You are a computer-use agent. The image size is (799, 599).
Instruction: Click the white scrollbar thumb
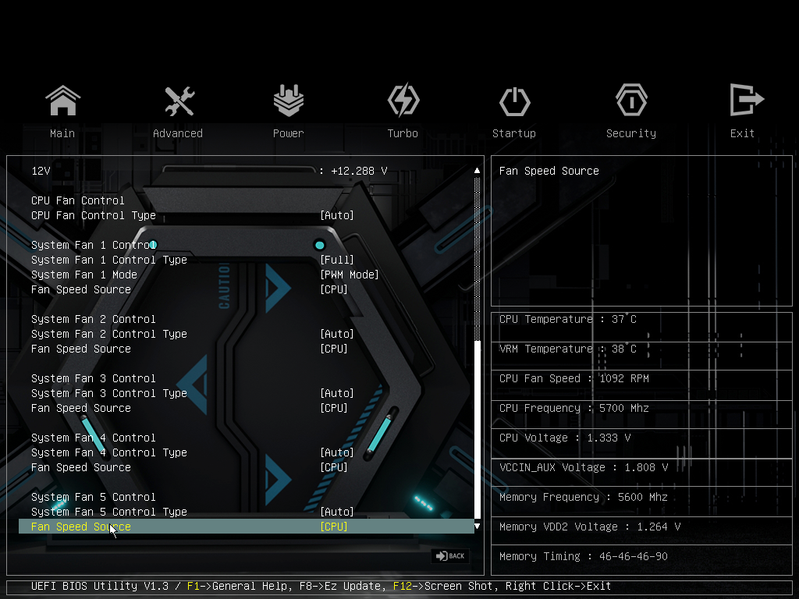(477, 430)
